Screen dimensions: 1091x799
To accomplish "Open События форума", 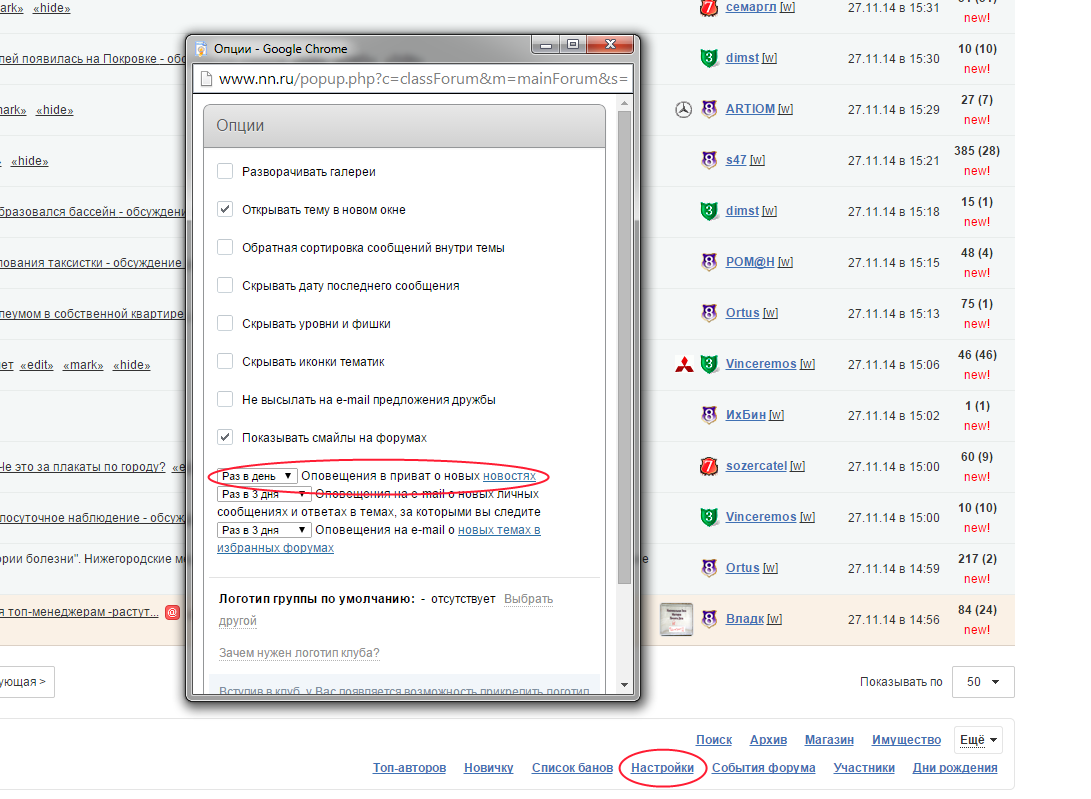I will (763, 768).
